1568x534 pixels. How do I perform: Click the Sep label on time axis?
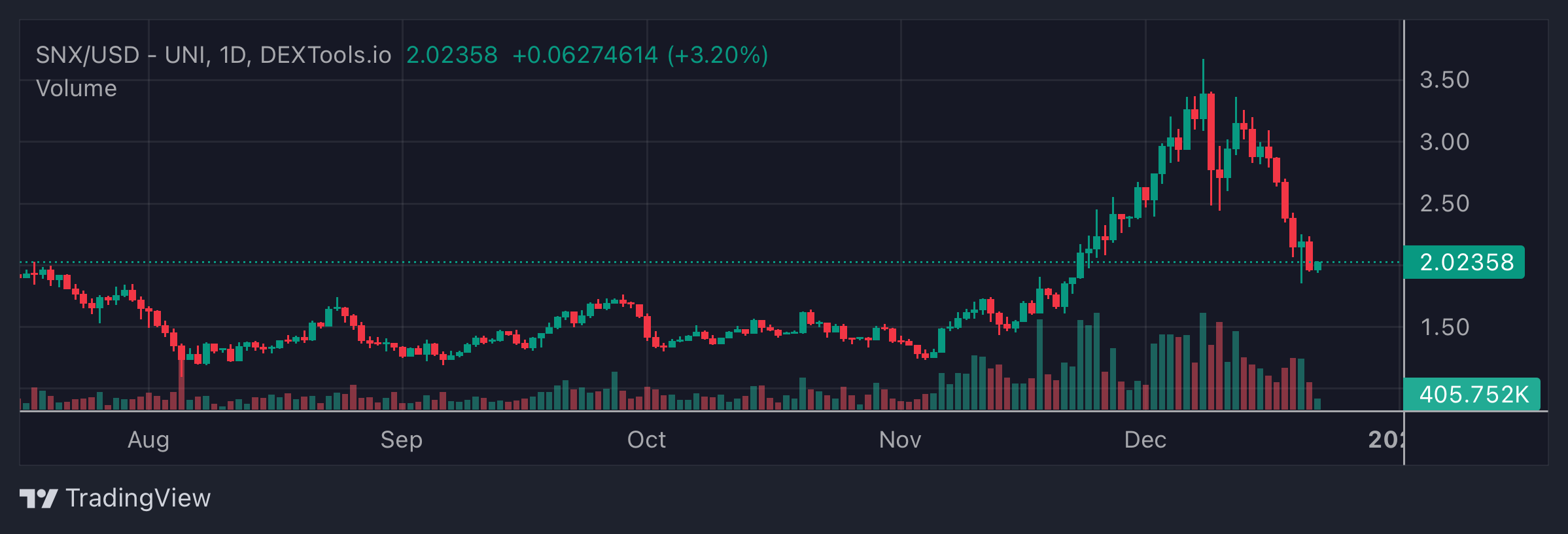pyautogui.click(x=402, y=440)
